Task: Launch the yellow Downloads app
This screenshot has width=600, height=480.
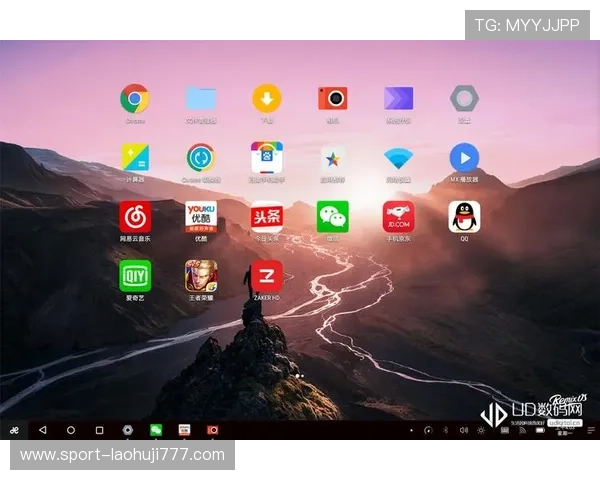Action: 267,98
